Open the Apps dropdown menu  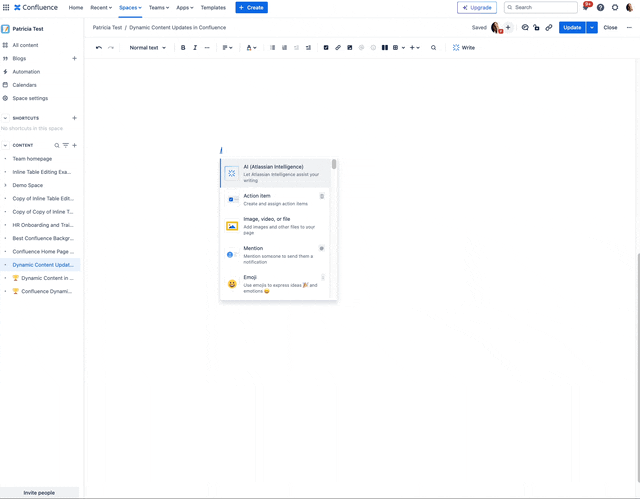184,7
